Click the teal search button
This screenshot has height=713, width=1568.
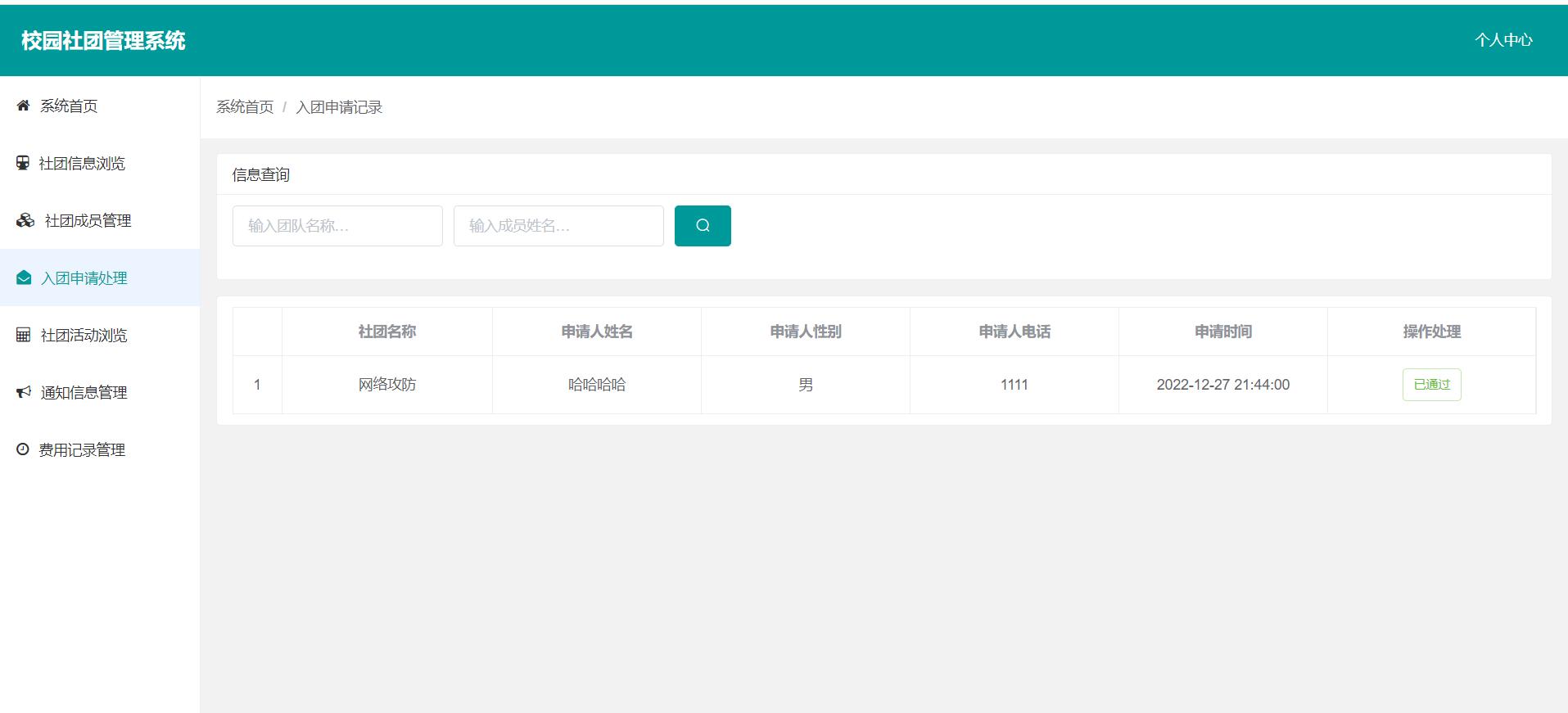tap(703, 226)
